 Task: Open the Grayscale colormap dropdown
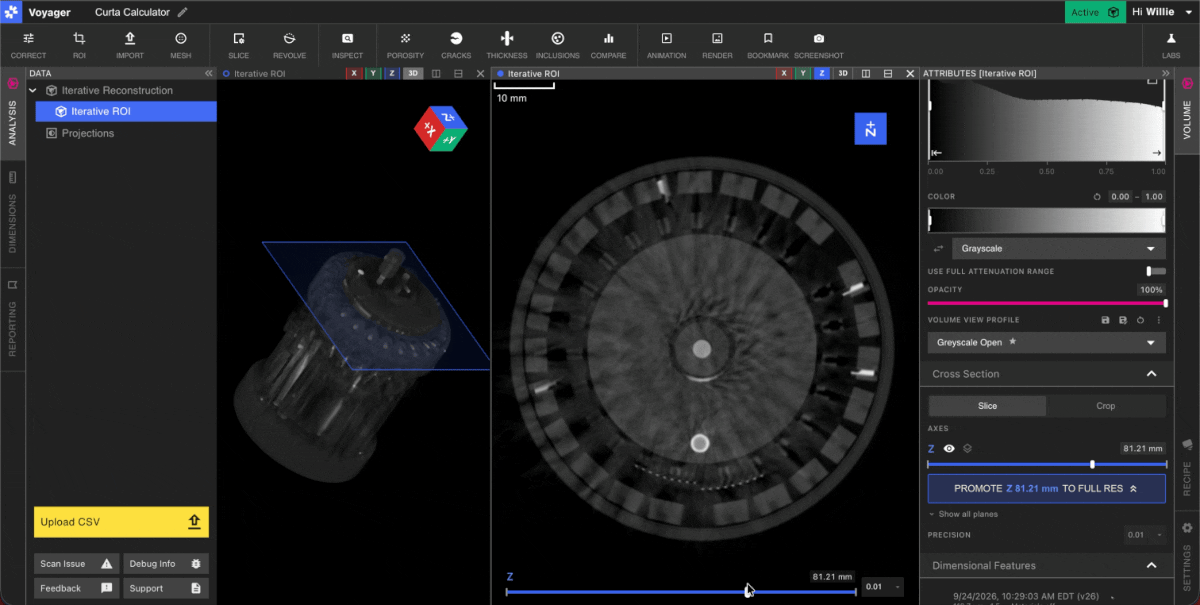[1047, 248]
